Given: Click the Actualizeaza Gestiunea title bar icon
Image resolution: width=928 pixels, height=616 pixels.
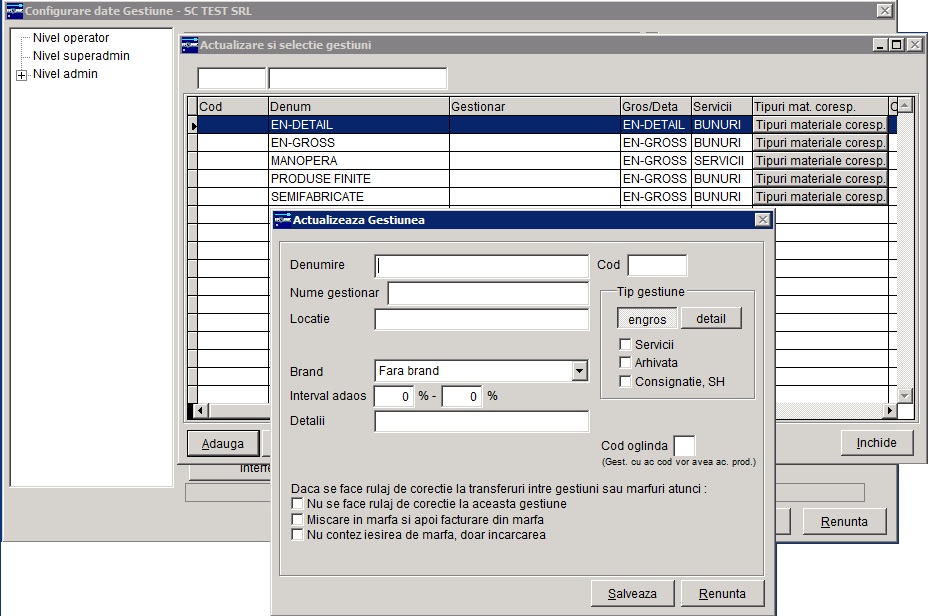Looking at the screenshot, I should click(282, 220).
